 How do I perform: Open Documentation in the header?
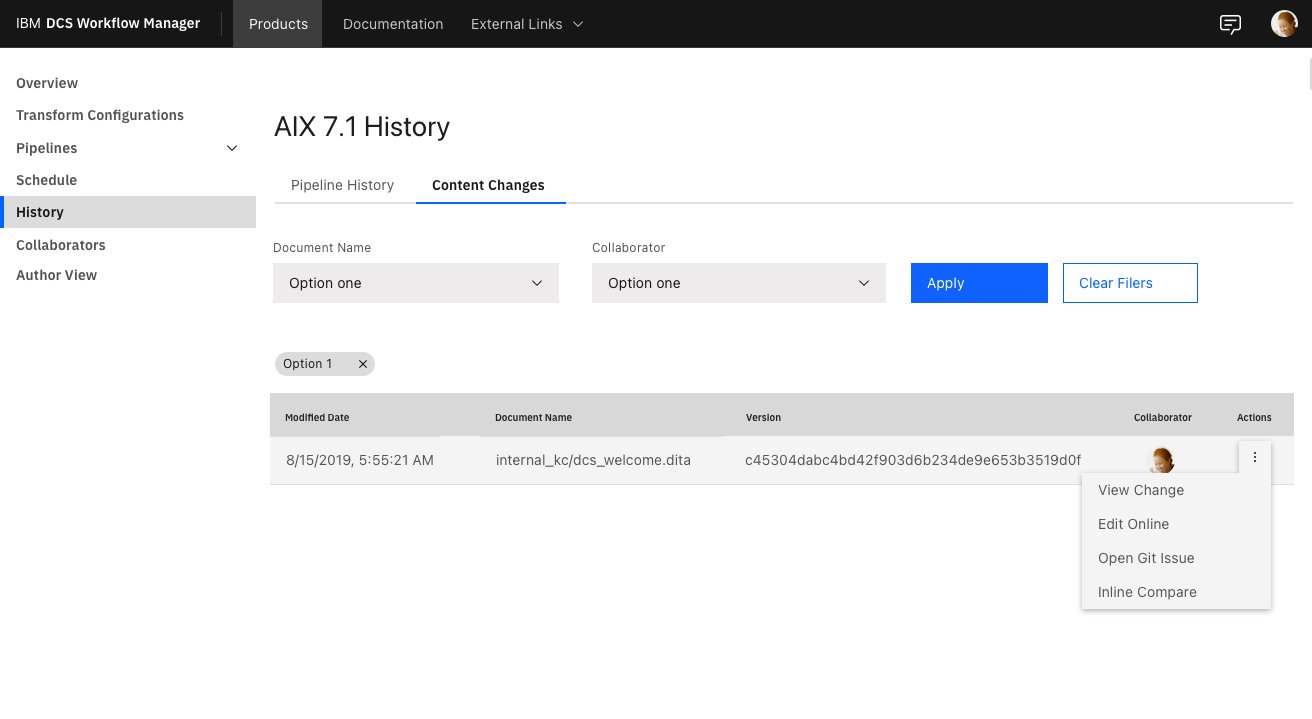[x=393, y=24]
